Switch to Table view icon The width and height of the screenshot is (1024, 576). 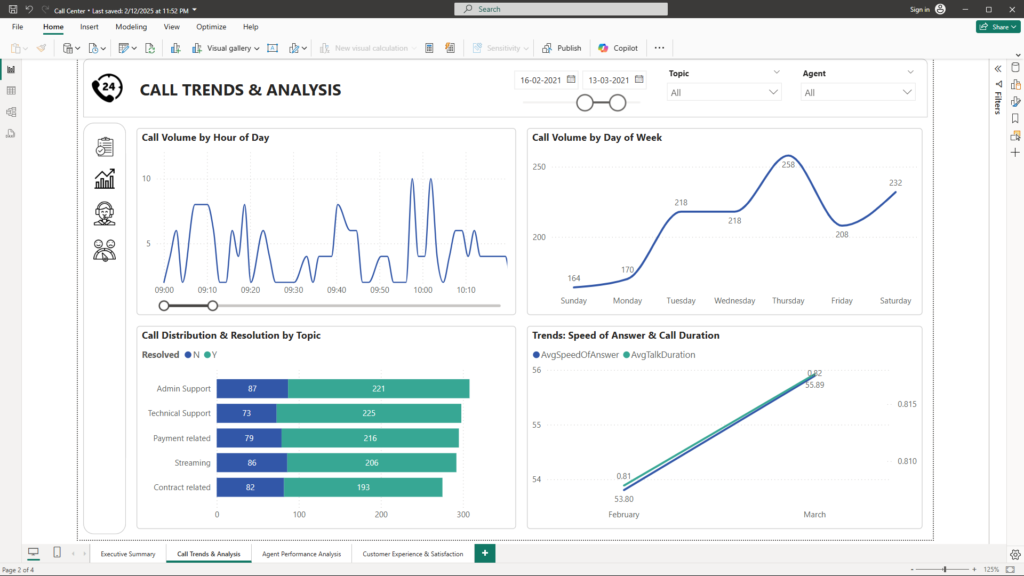click(x=11, y=90)
